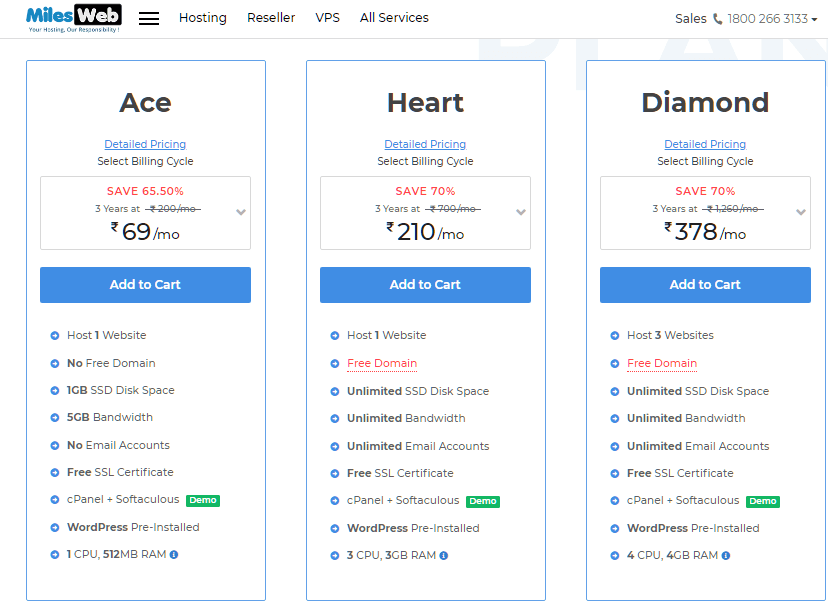This screenshot has width=828, height=604.
Task: Click bullet icon beside 5GB Bandwidth
Action: (x=54, y=417)
